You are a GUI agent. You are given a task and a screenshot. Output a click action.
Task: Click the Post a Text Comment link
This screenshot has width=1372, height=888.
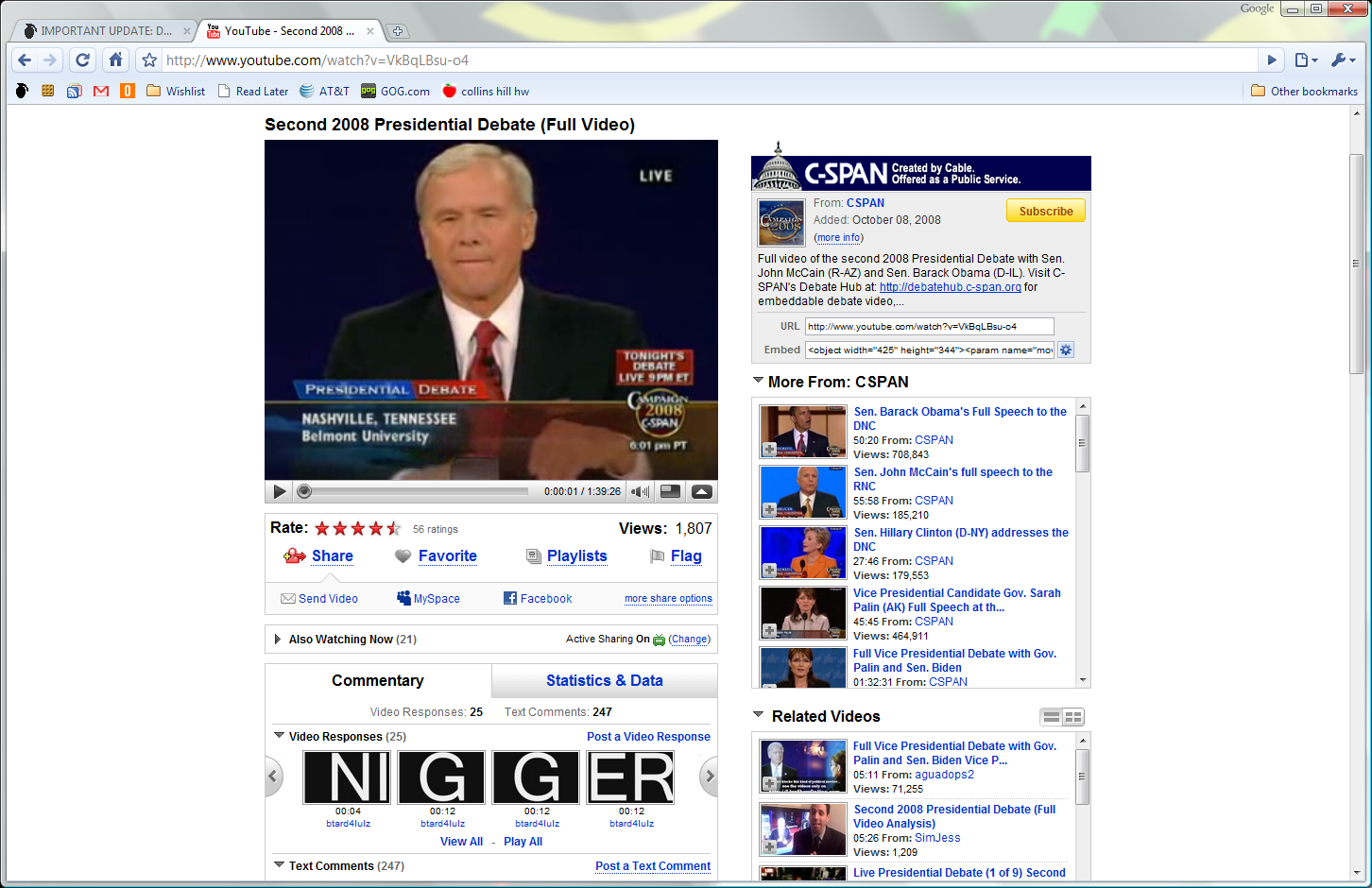click(653, 866)
